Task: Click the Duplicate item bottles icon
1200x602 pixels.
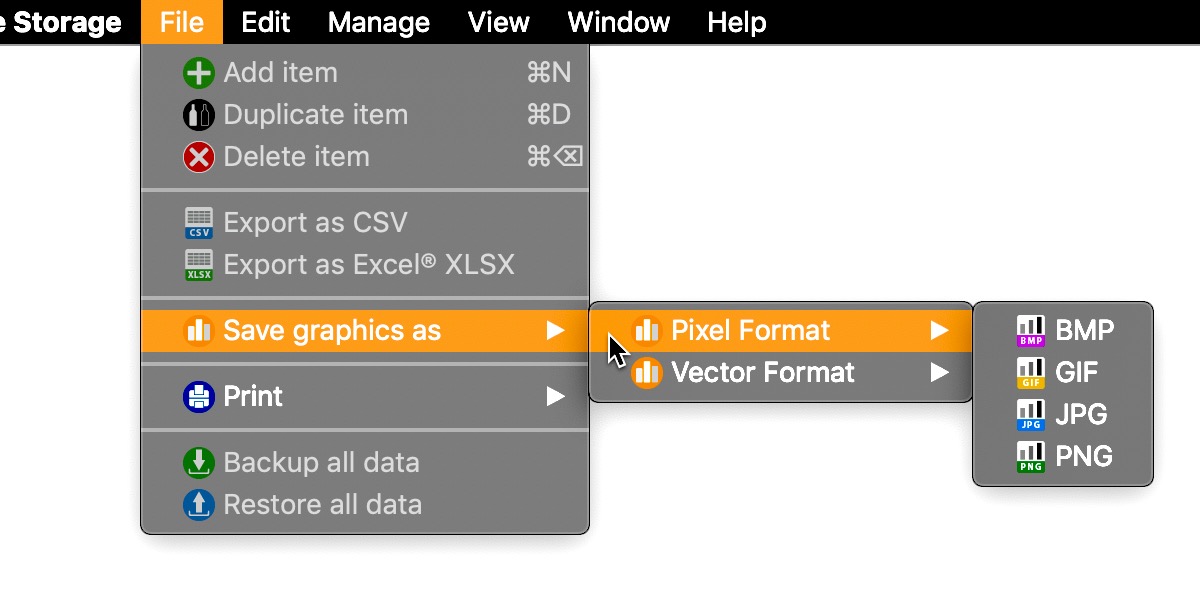Action: pos(199,115)
